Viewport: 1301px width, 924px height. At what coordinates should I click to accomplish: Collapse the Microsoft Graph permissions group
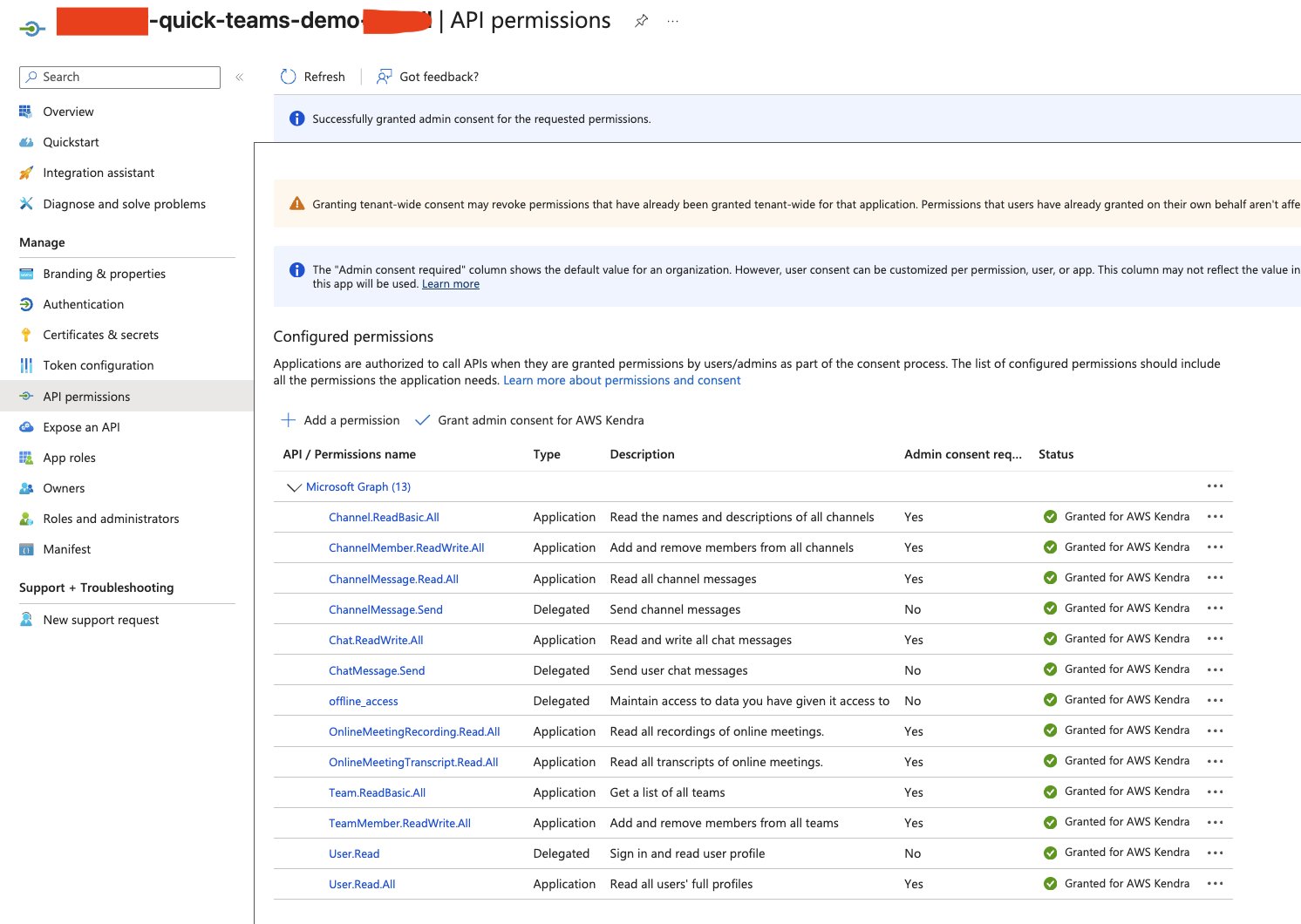[x=294, y=486]
